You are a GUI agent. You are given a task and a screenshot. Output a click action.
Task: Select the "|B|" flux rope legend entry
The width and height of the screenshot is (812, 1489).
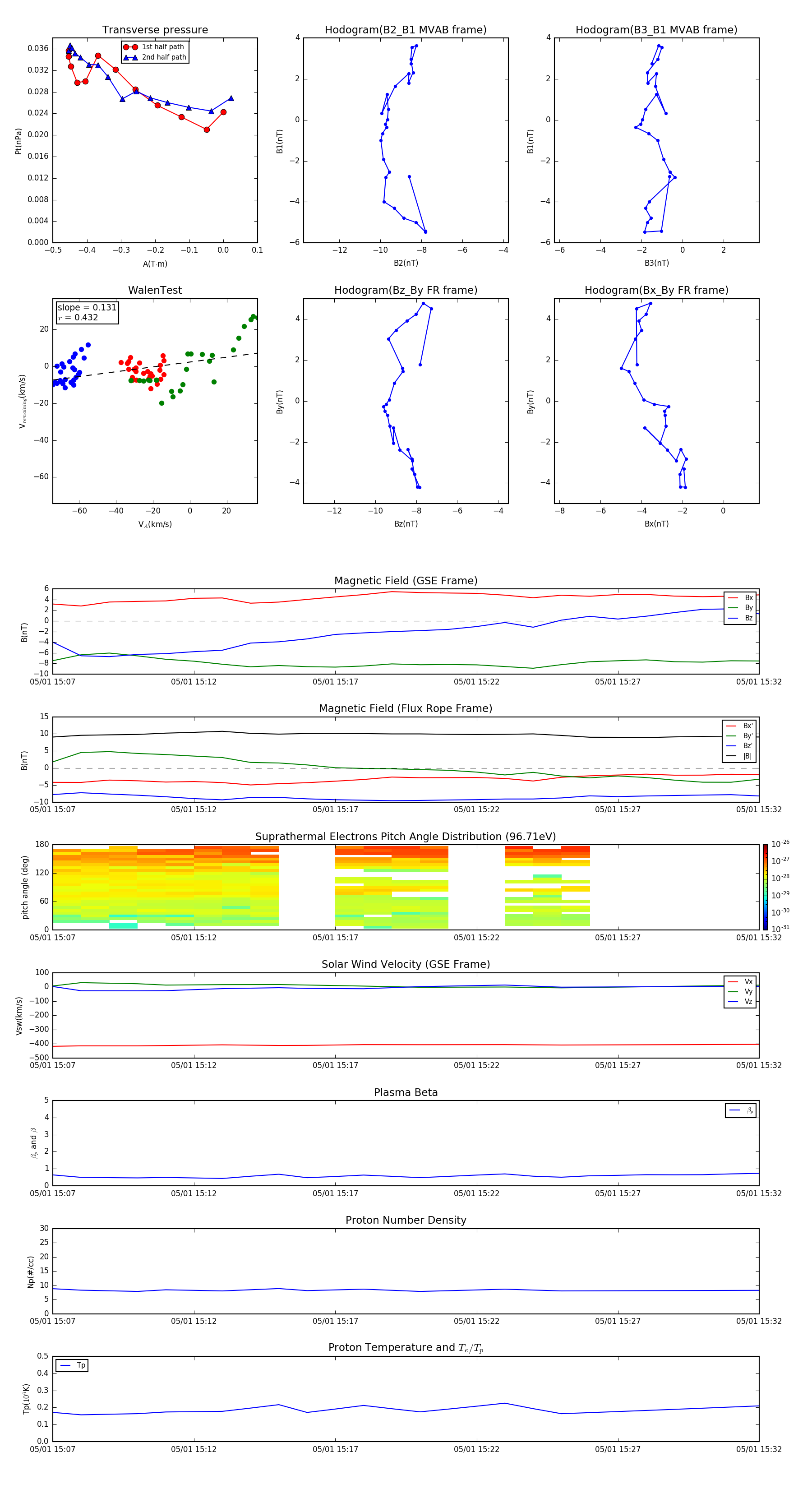point(739,756)
